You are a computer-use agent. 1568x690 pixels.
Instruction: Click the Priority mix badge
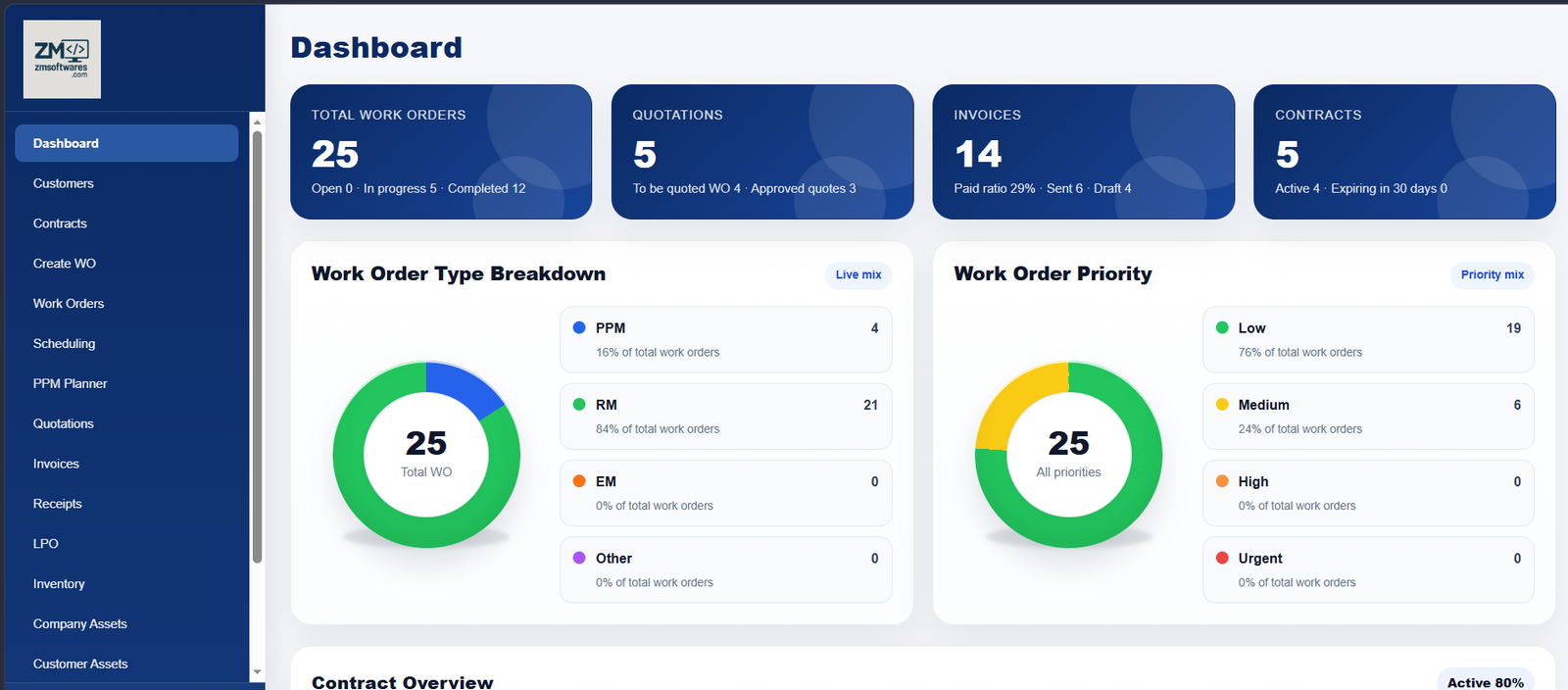(1492, 275)
